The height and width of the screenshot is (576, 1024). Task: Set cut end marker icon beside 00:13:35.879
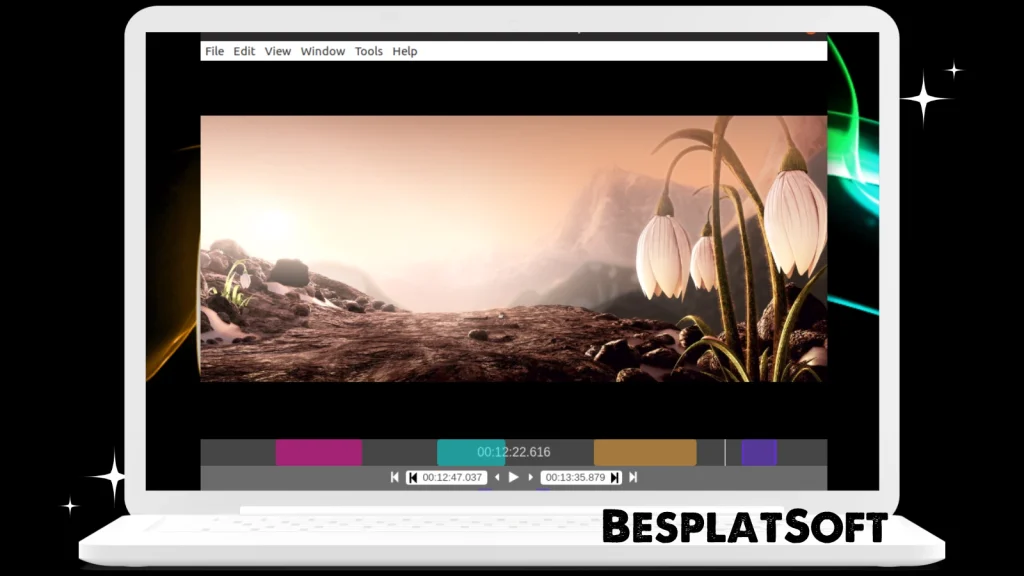(615, 478)
